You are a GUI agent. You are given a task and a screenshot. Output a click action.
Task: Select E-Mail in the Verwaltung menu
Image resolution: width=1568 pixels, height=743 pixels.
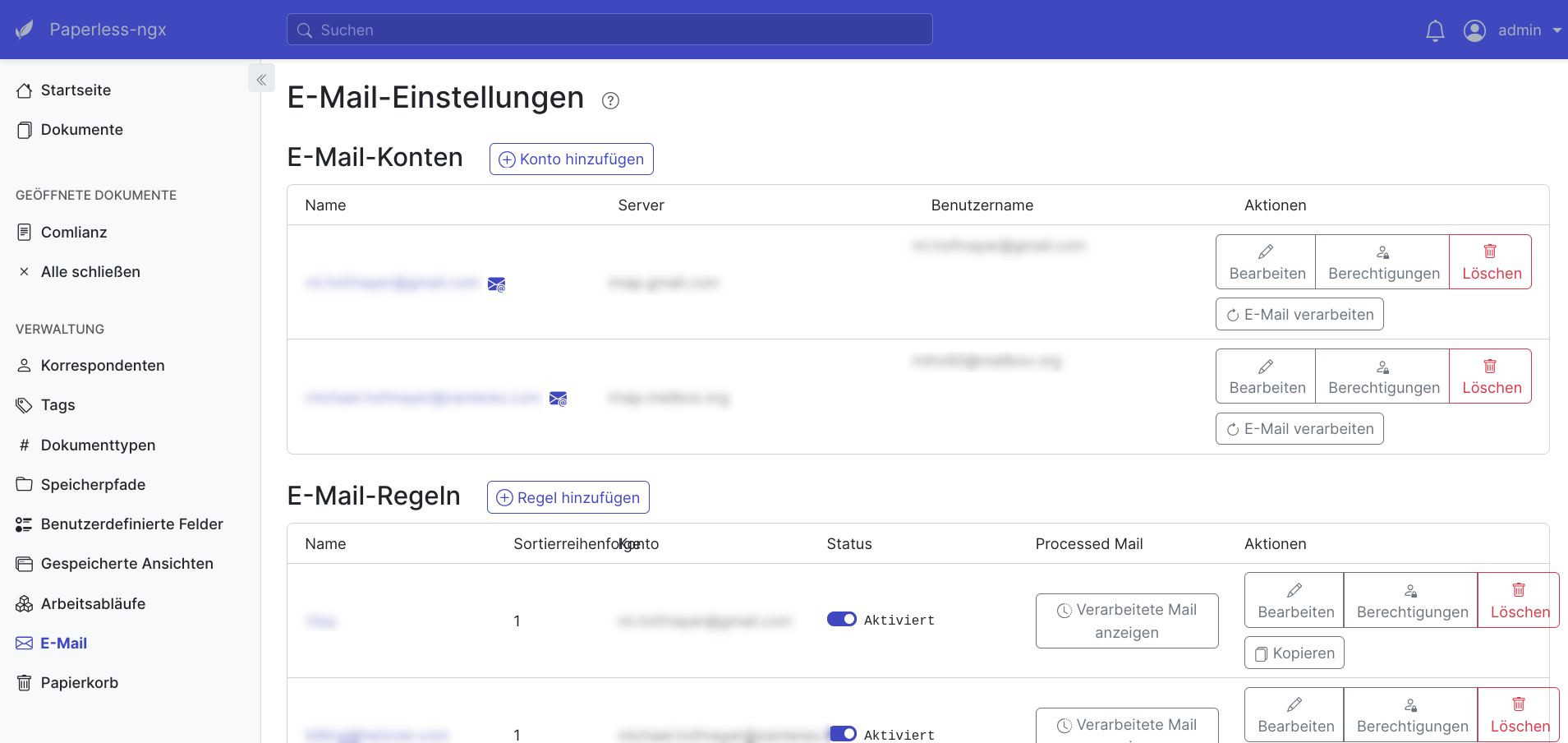(x=64, y=643)
